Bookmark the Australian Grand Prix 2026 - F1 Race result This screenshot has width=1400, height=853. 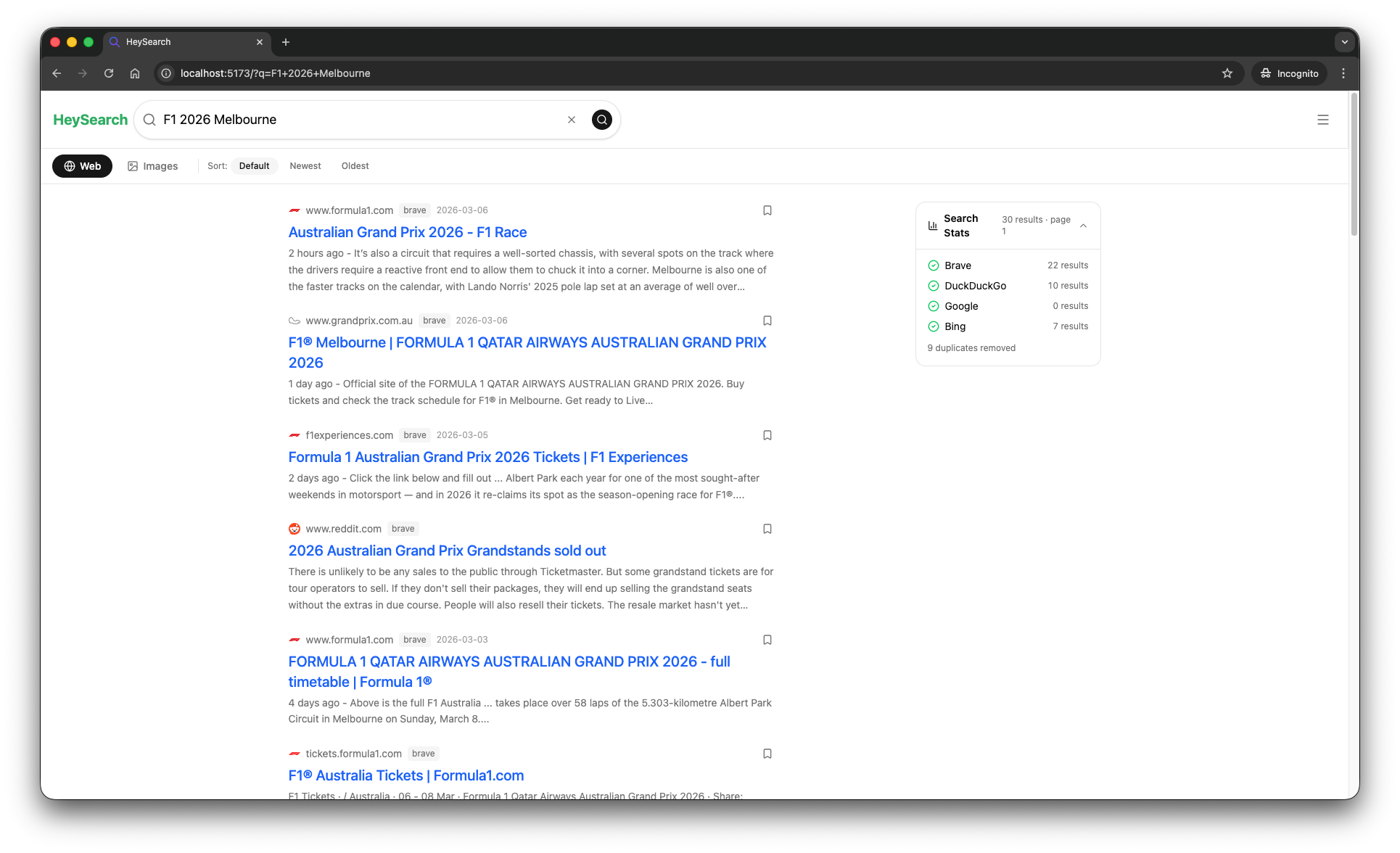(x=767, y=210)
